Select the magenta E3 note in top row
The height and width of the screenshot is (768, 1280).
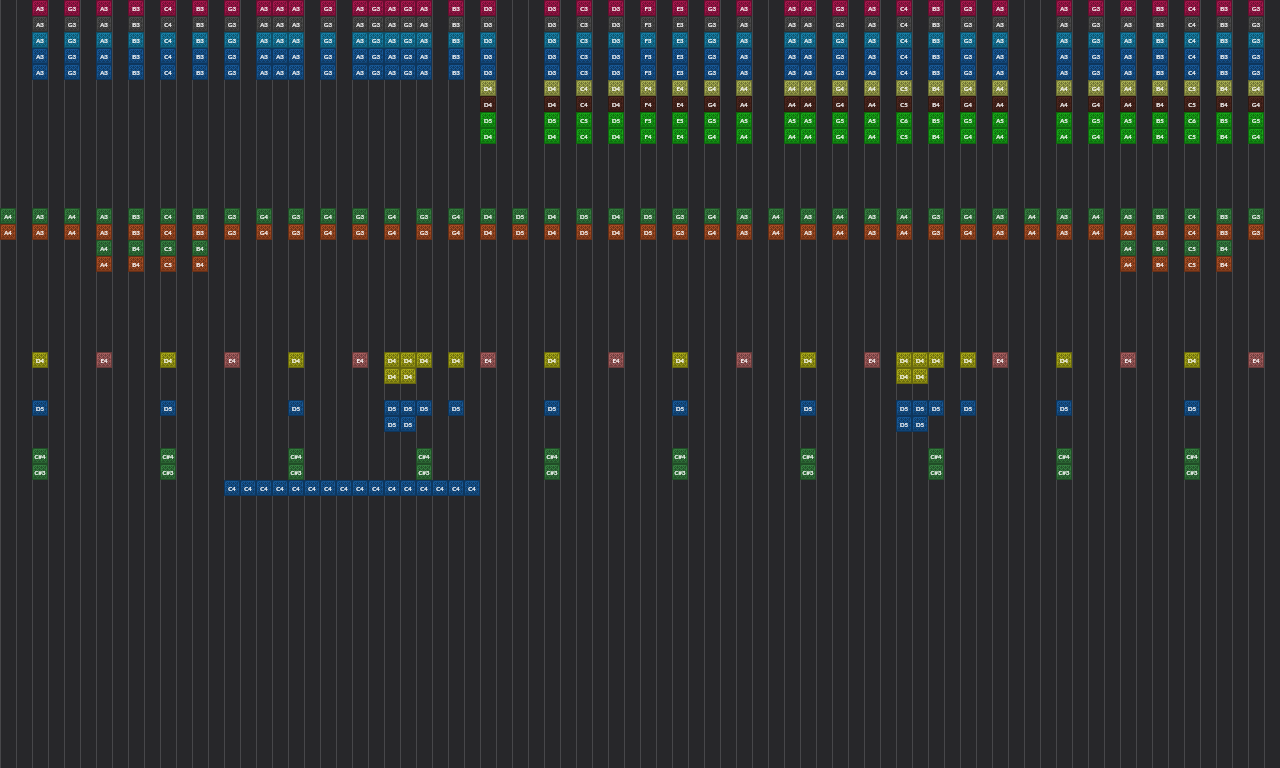[680, 8]
